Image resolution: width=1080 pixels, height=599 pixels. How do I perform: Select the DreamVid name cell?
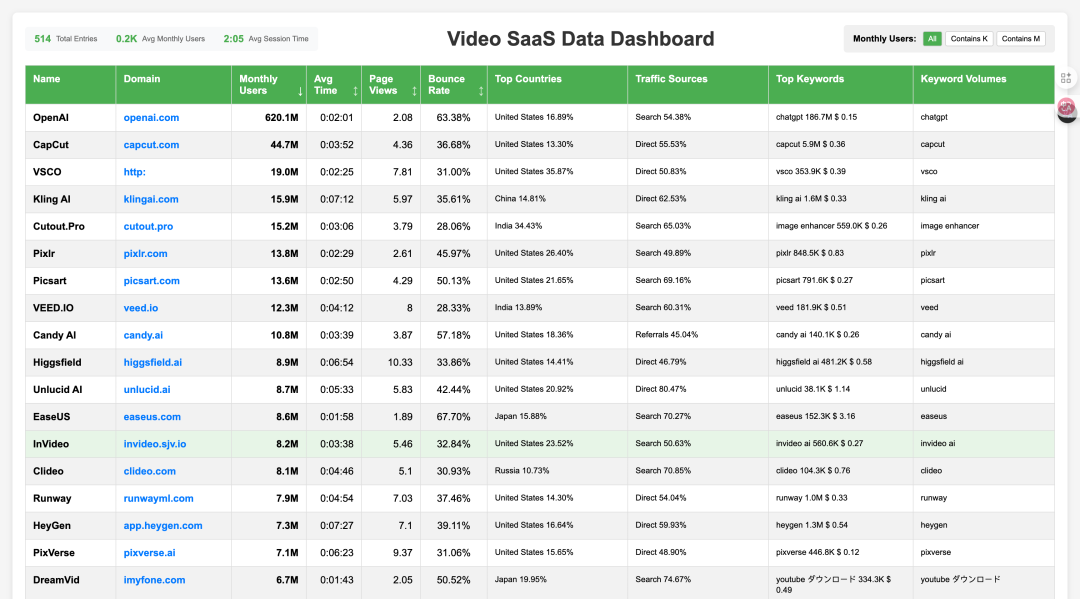(70, 580)
